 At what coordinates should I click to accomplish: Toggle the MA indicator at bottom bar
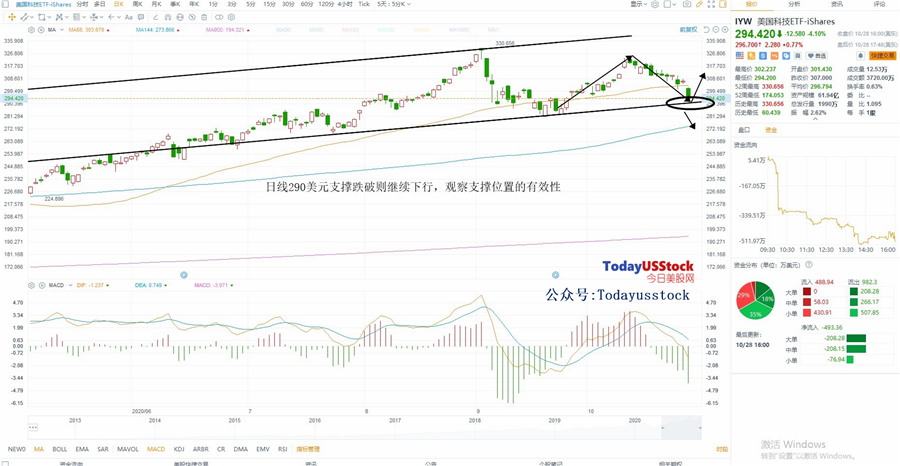click(38, 449)
